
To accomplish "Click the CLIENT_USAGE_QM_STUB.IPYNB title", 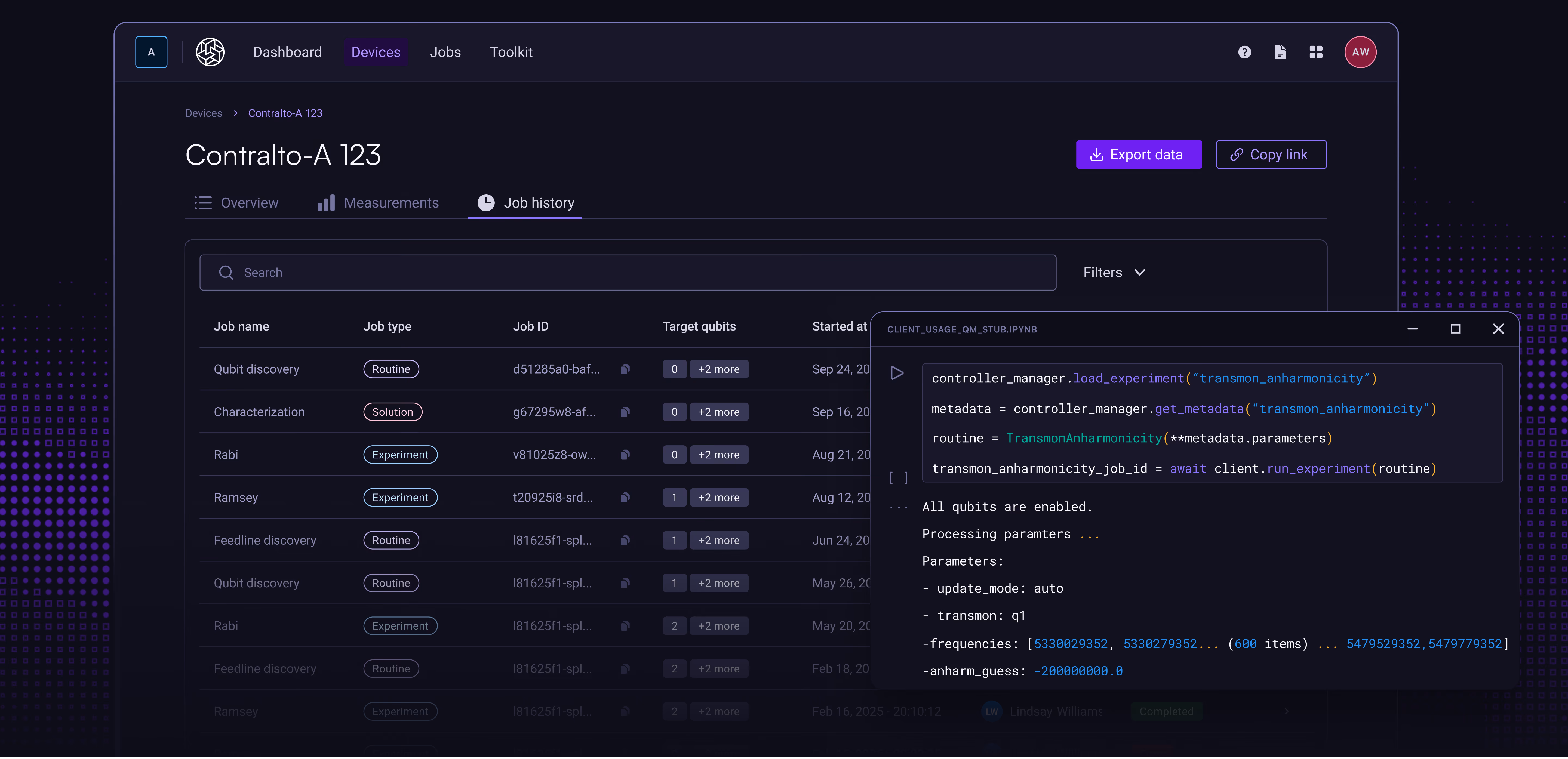I will click(962, 329).
